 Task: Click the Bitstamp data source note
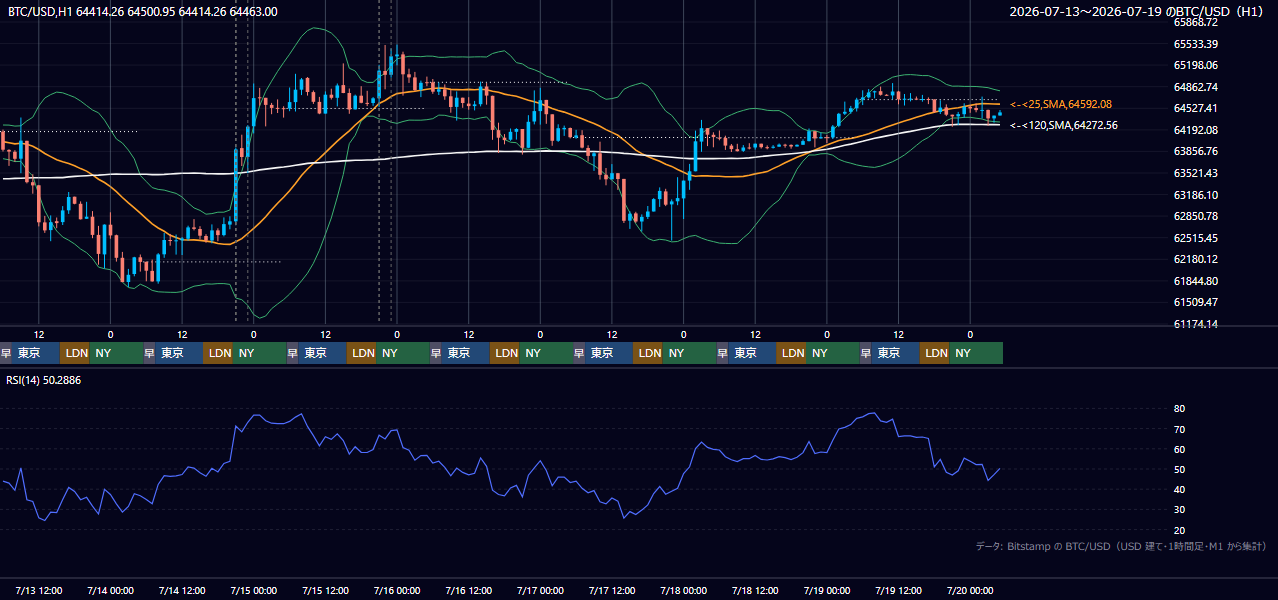pos(1121,546)
